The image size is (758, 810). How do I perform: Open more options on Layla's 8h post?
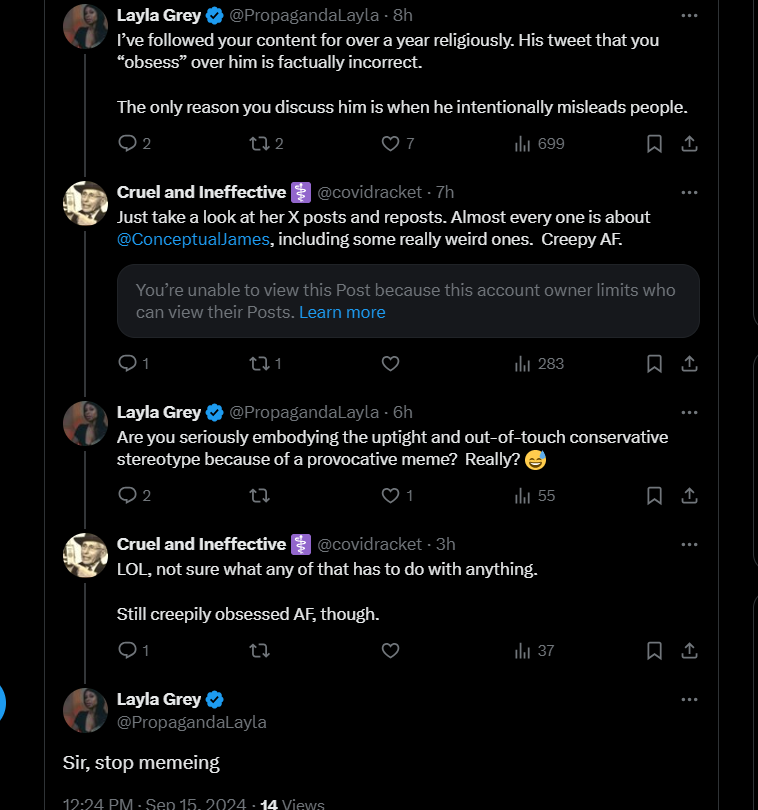tap(689, 15)
